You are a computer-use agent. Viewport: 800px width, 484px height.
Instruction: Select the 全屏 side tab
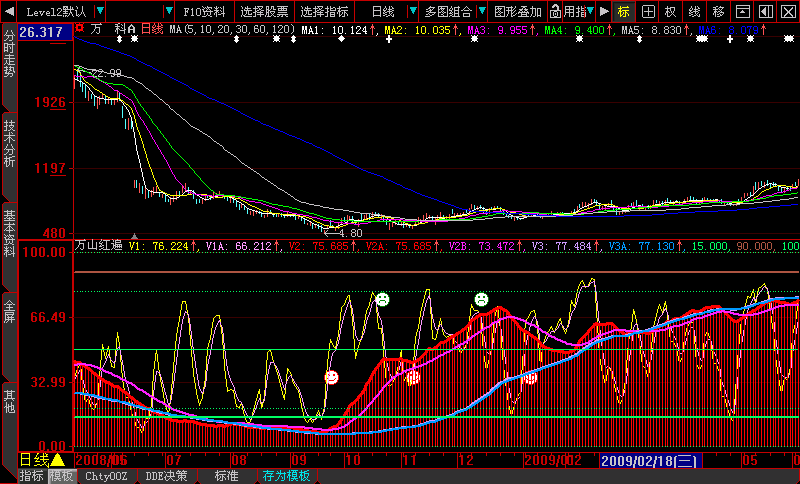(9, 312)
